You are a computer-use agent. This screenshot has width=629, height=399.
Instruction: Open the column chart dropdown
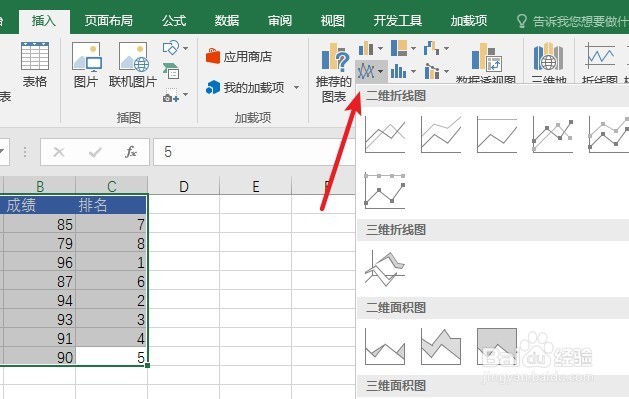click(370, 49)
